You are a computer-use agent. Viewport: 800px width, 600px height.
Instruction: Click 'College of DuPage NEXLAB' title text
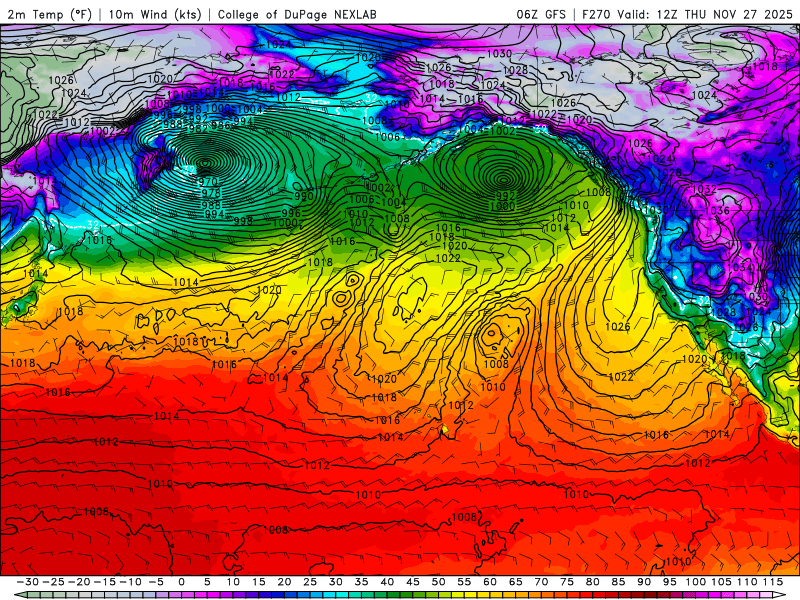pyautogui.click(x=297, y=14)
